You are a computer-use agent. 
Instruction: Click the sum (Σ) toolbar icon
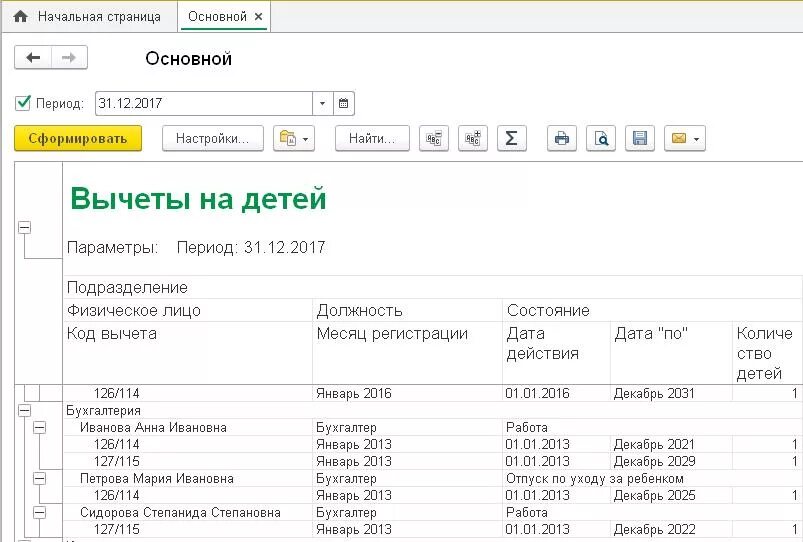[x=512, y=138]
